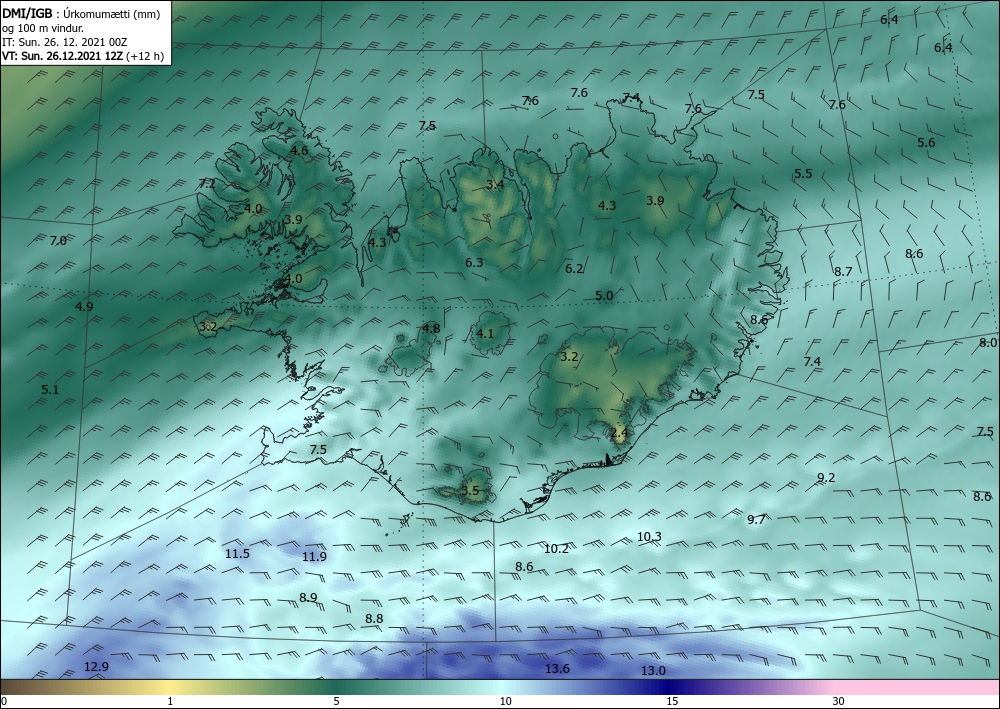Select the 10.3 value label
This screenshot has width=1000, height=709.
click(649, 537)
